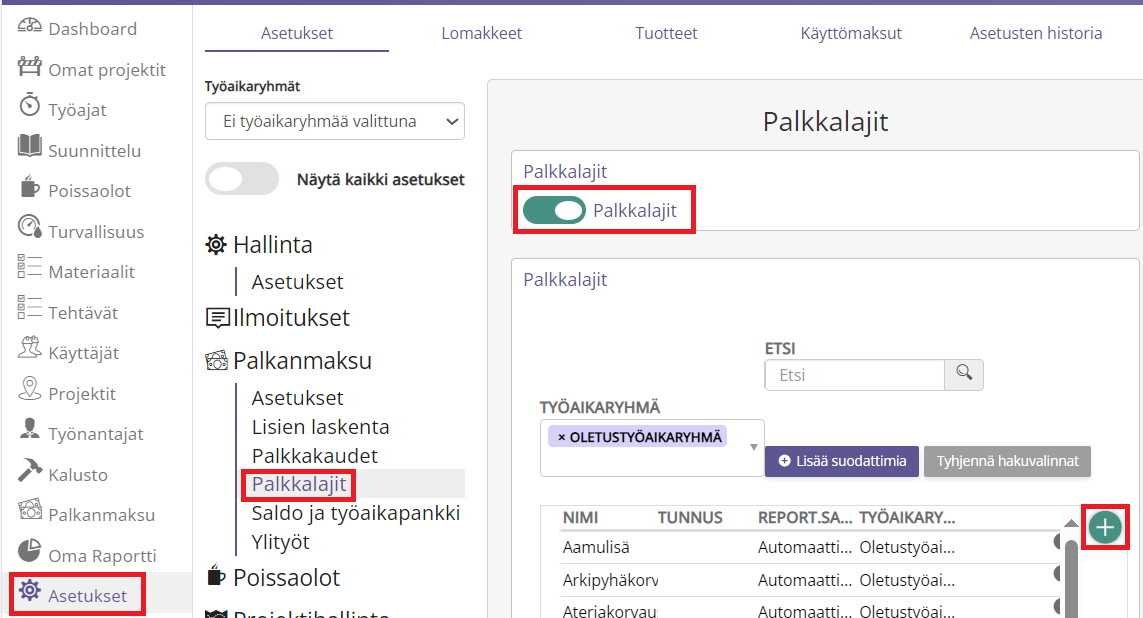Viewport: 1143px width, 618px height.
Task: Open Lisien laskenta settings
Action: tap(321, 427)
